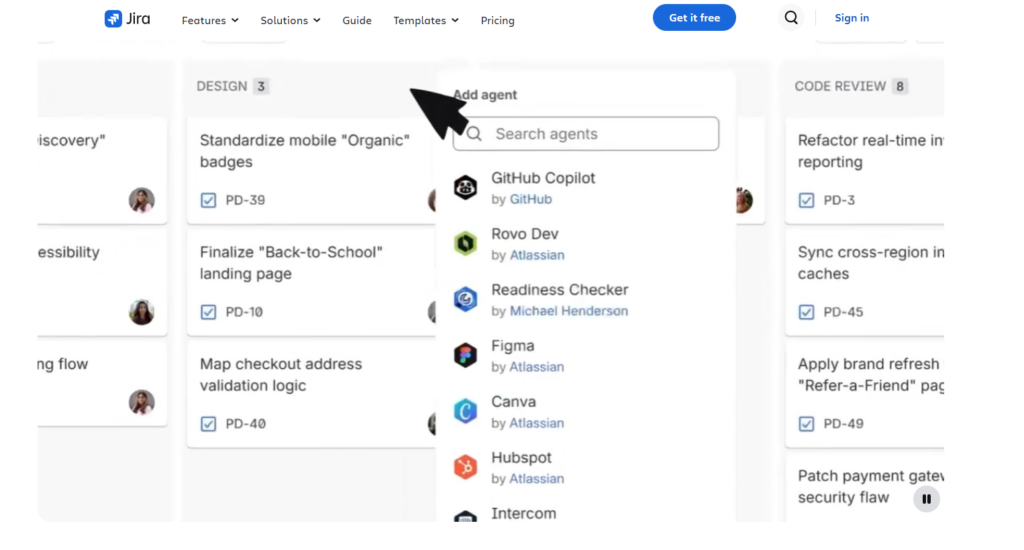Image resolution: width=1024 pixels, height=550 pixels.
Task: Open the Atlassian link under Rovo Dev
Action: [x=537, y=255]
